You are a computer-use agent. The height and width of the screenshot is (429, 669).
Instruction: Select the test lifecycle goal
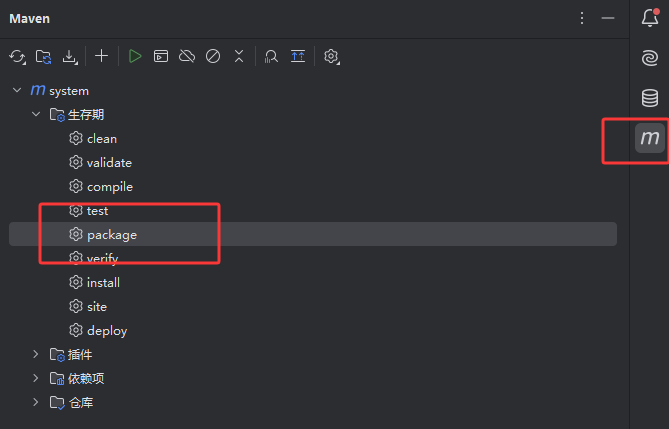pyautogui.click(x=313, y=210)
